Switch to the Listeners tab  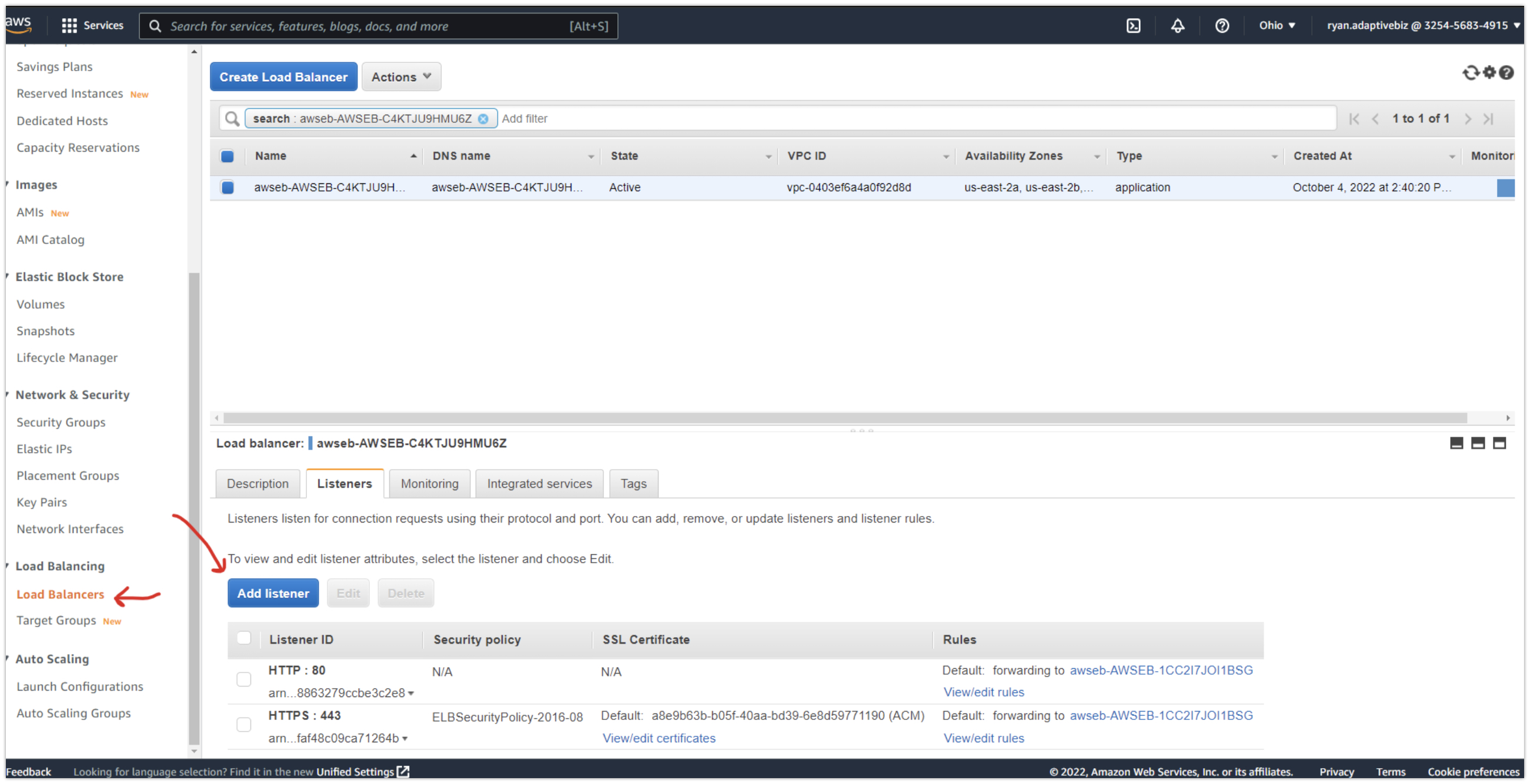[x=344, y=484]
